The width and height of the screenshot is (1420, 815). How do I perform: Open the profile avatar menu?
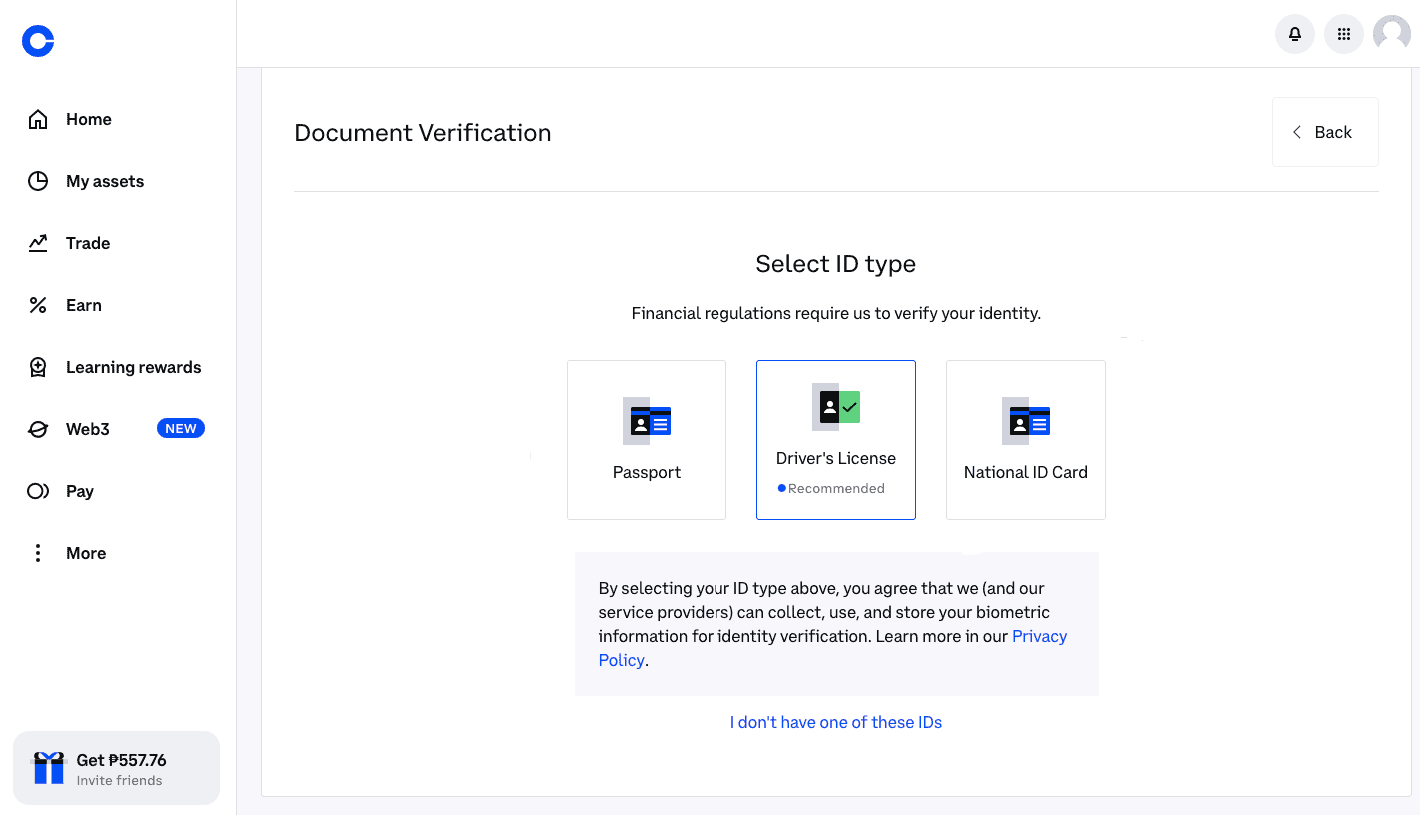[1391, 33]
